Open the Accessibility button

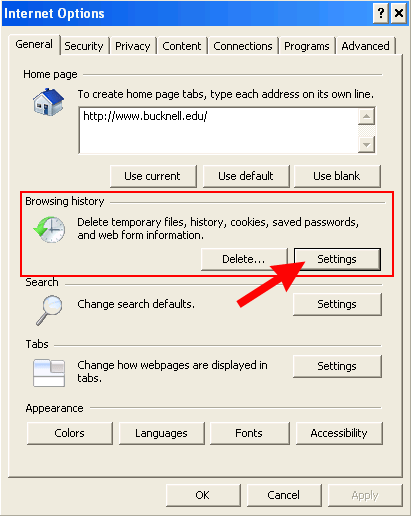point(339,433)
